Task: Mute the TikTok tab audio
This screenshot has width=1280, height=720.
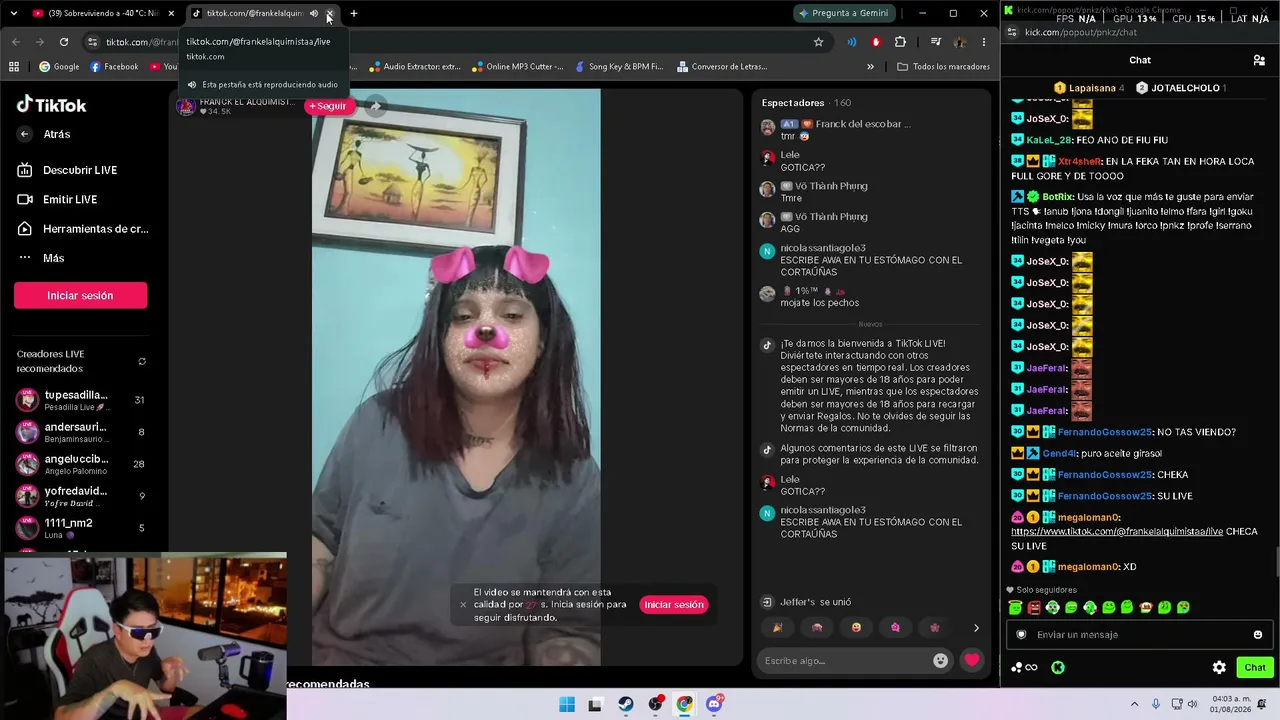Action: pos(313,14)
